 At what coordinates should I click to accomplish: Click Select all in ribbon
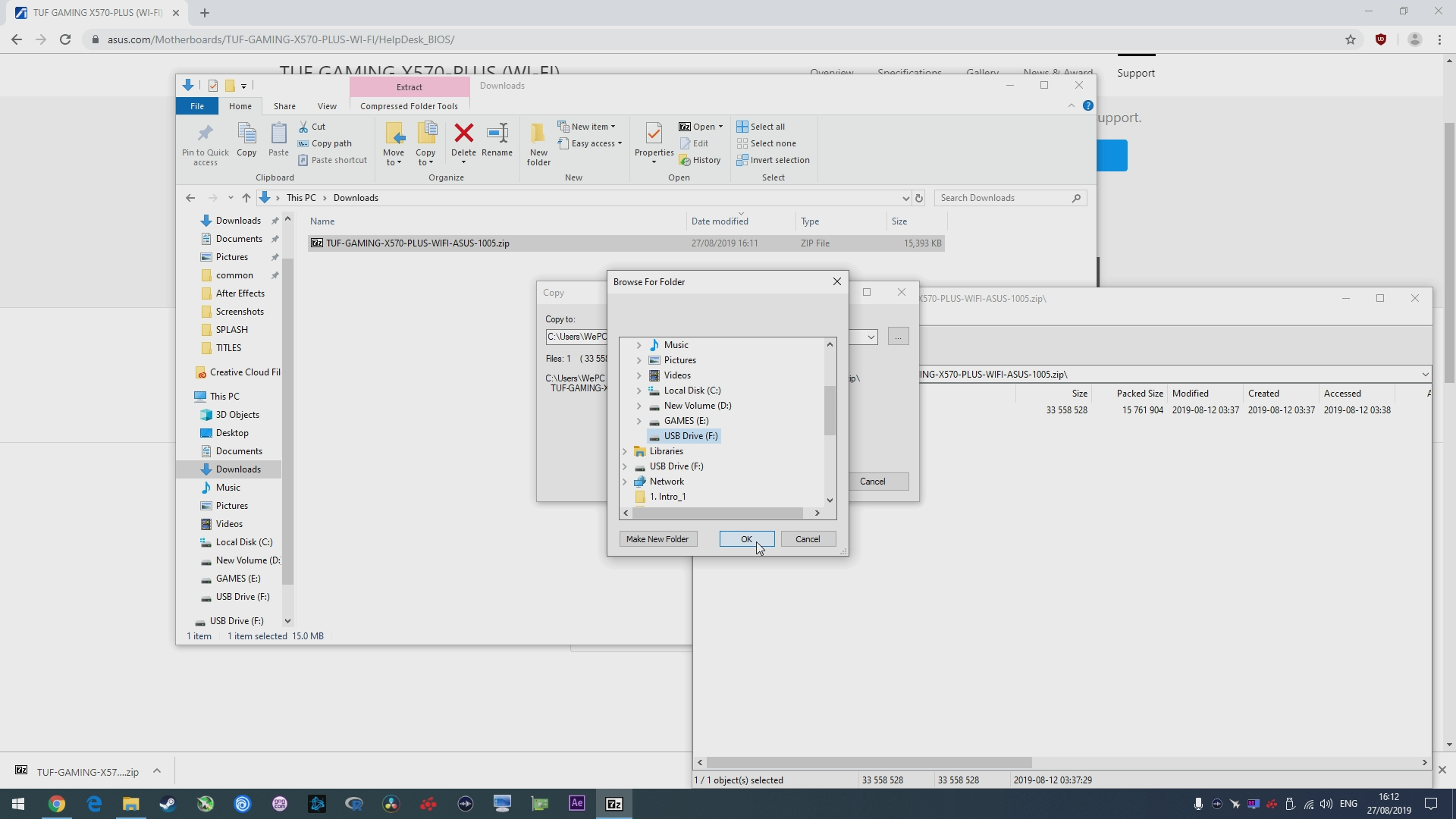761,127
